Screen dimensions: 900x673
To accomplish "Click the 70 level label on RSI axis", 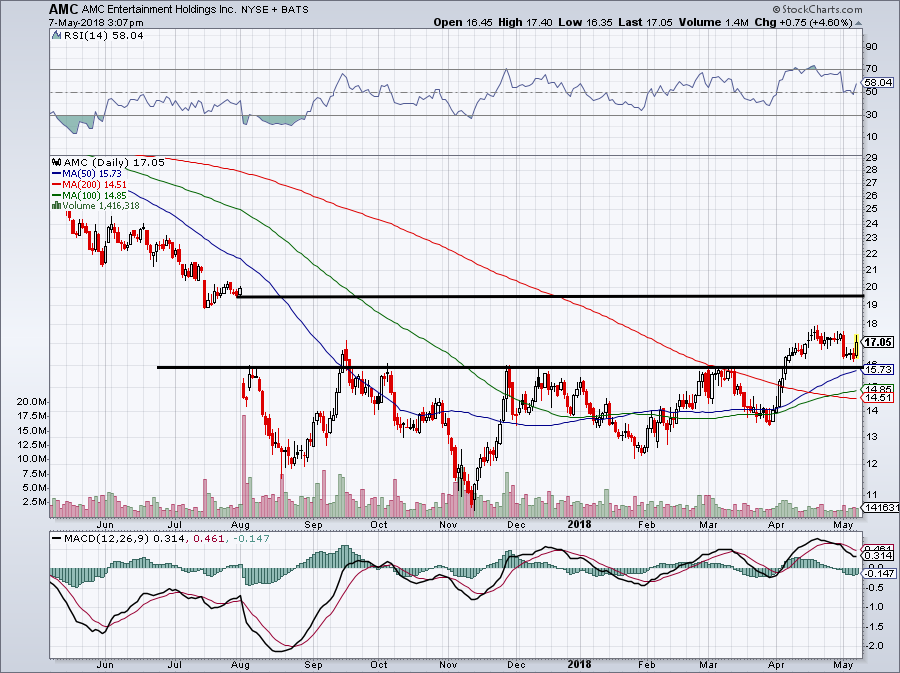I will (871, 69).
